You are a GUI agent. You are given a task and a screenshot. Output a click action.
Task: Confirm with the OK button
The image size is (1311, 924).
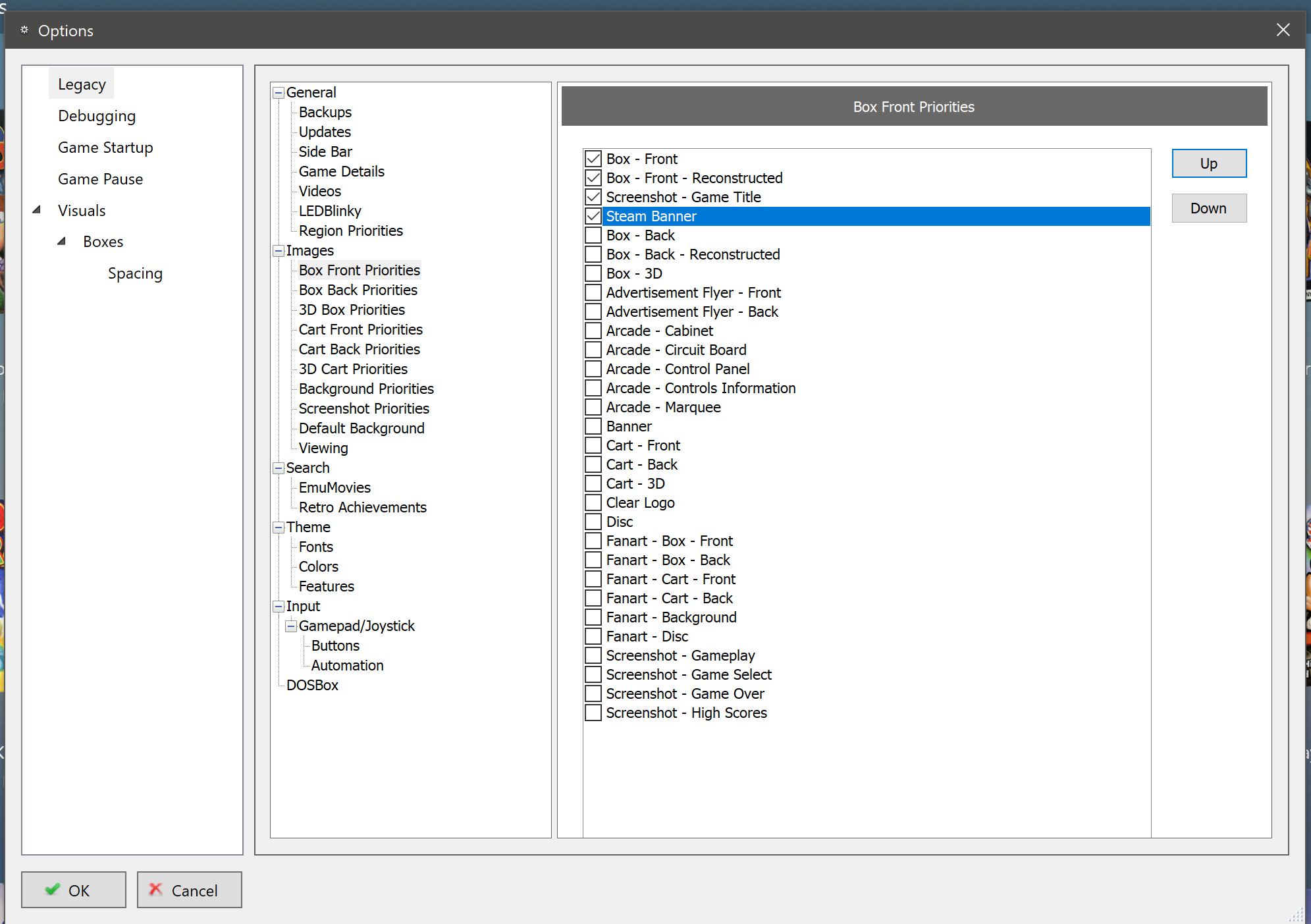74,890
